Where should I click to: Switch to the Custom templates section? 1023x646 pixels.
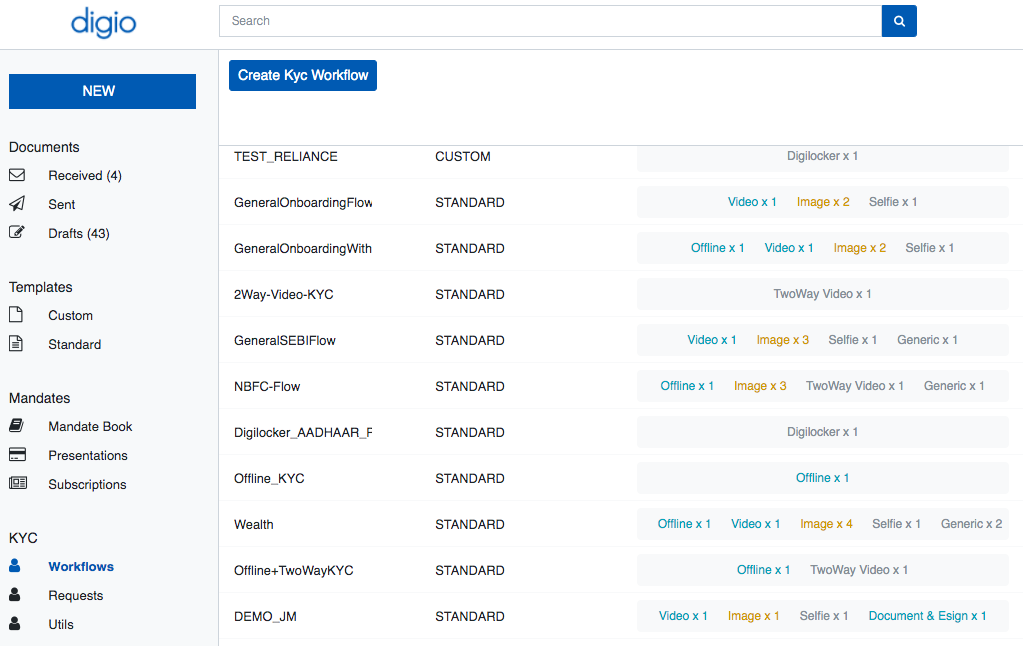pyautogui.click(x=71, y=315)
